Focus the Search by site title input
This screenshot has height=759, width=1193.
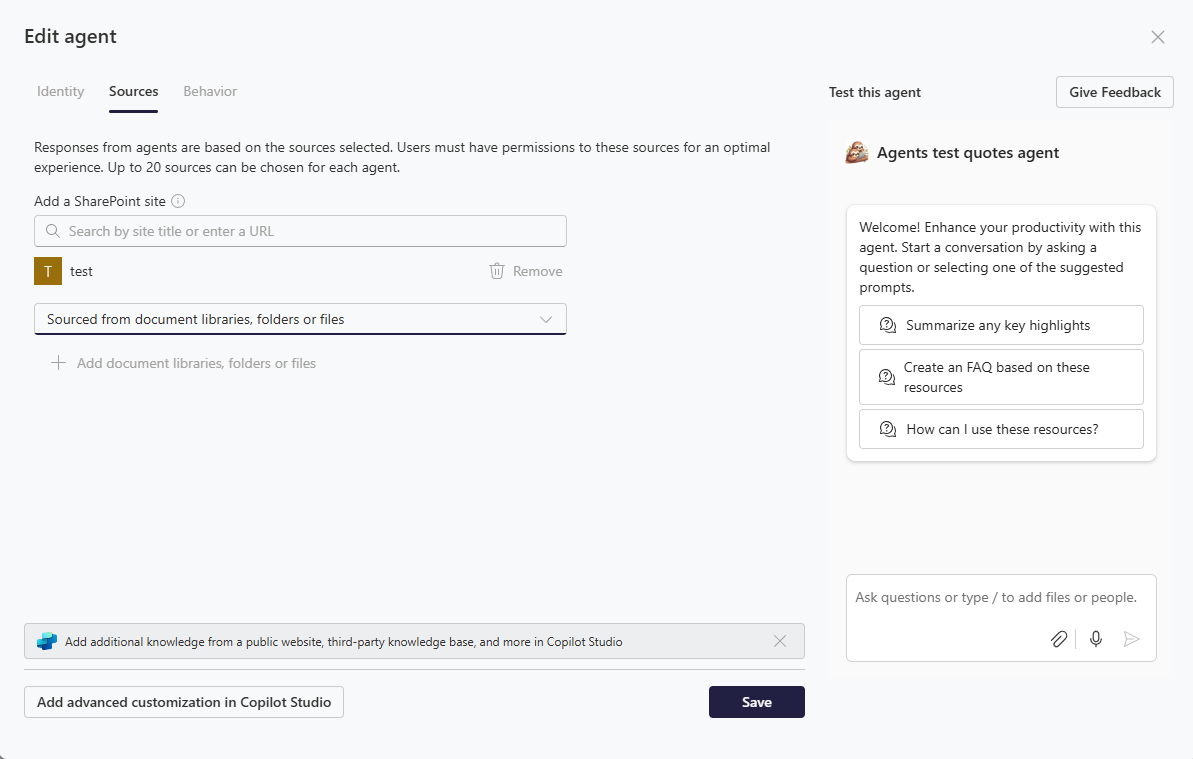pos(301,231)
